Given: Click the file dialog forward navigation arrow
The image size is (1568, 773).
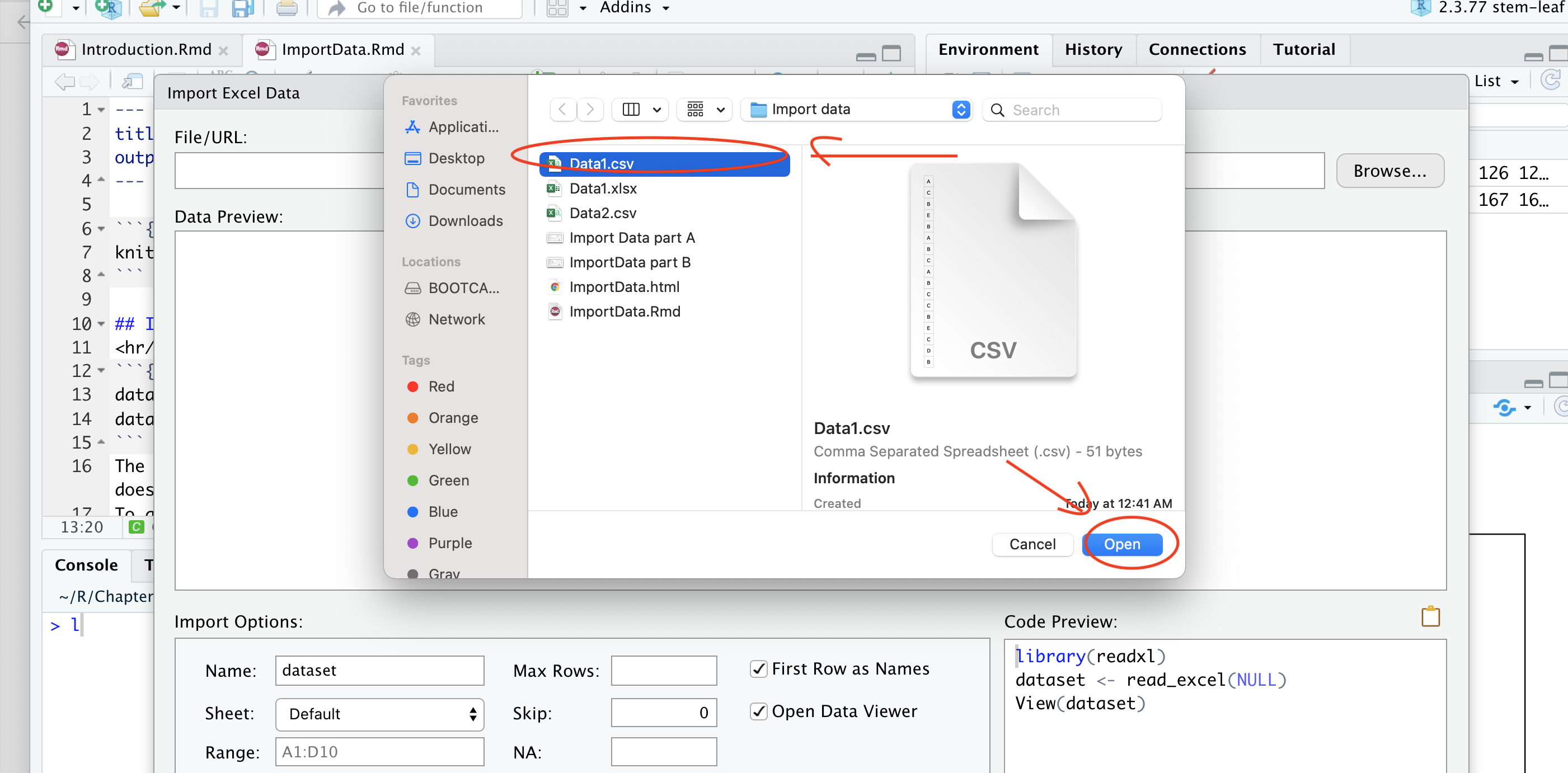Looking at the screenshot, I should tap(590, 110).
